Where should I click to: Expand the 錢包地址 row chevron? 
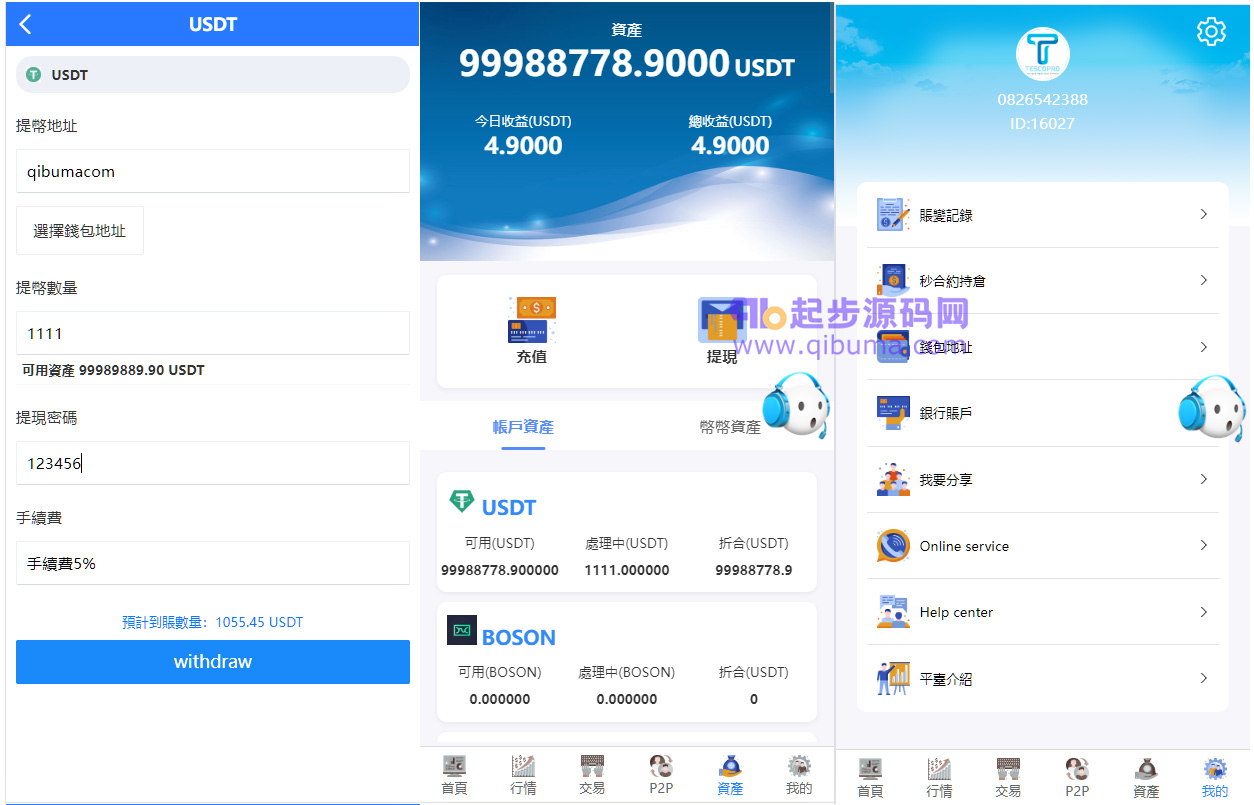1204,347
